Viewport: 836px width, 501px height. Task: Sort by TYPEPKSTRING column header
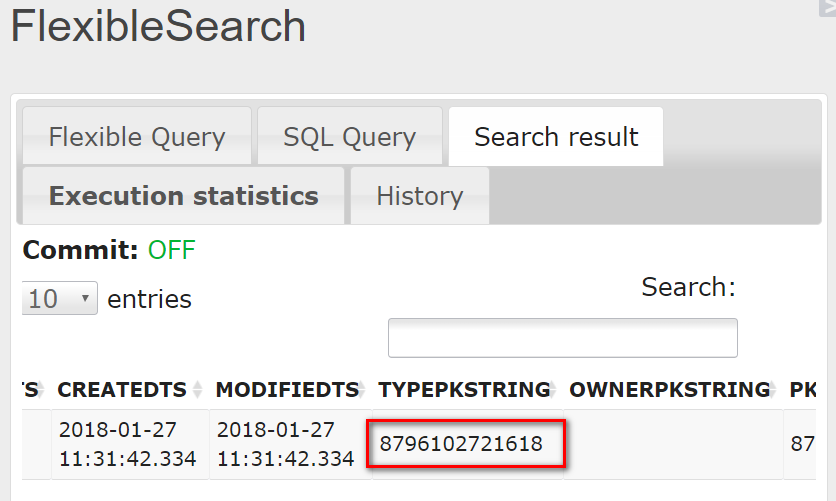tap(467, 390)
